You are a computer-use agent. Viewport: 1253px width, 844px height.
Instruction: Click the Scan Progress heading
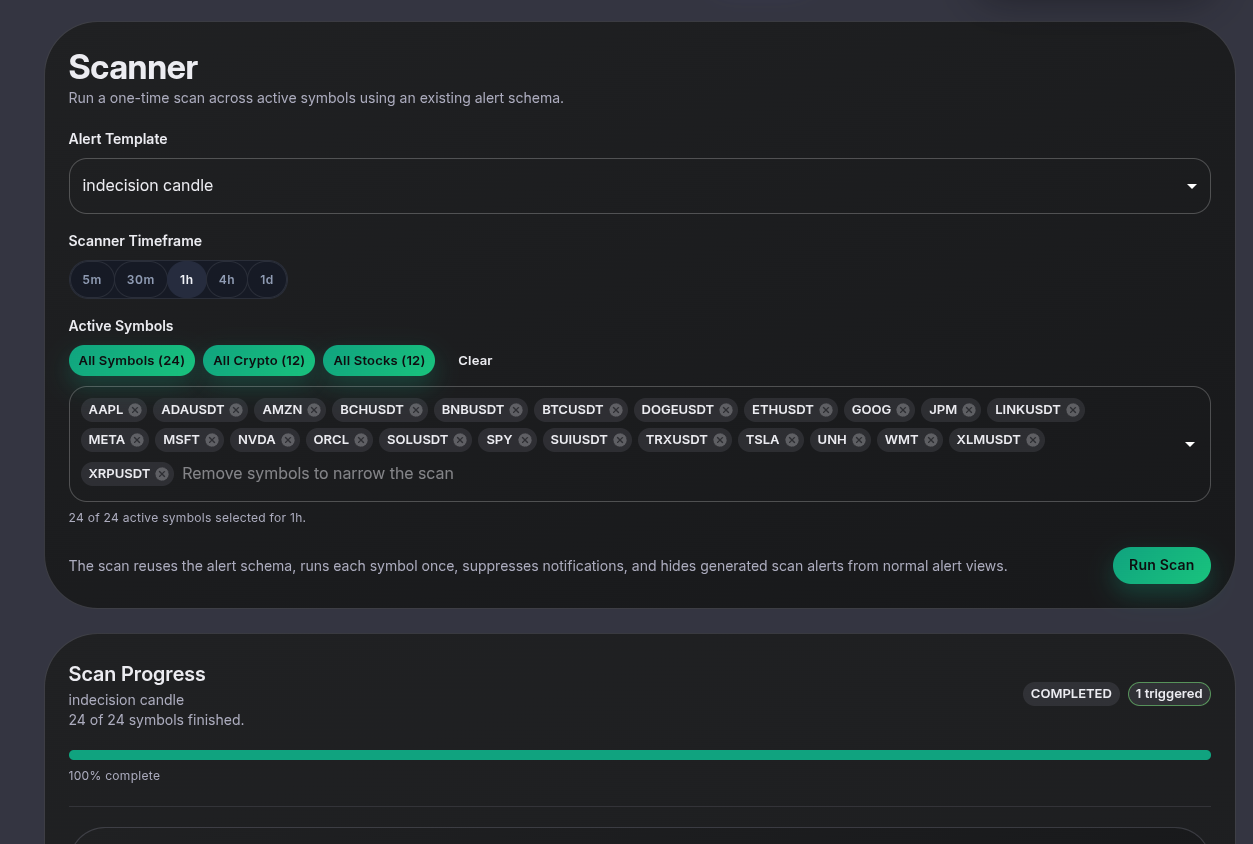tap(137, 674)
